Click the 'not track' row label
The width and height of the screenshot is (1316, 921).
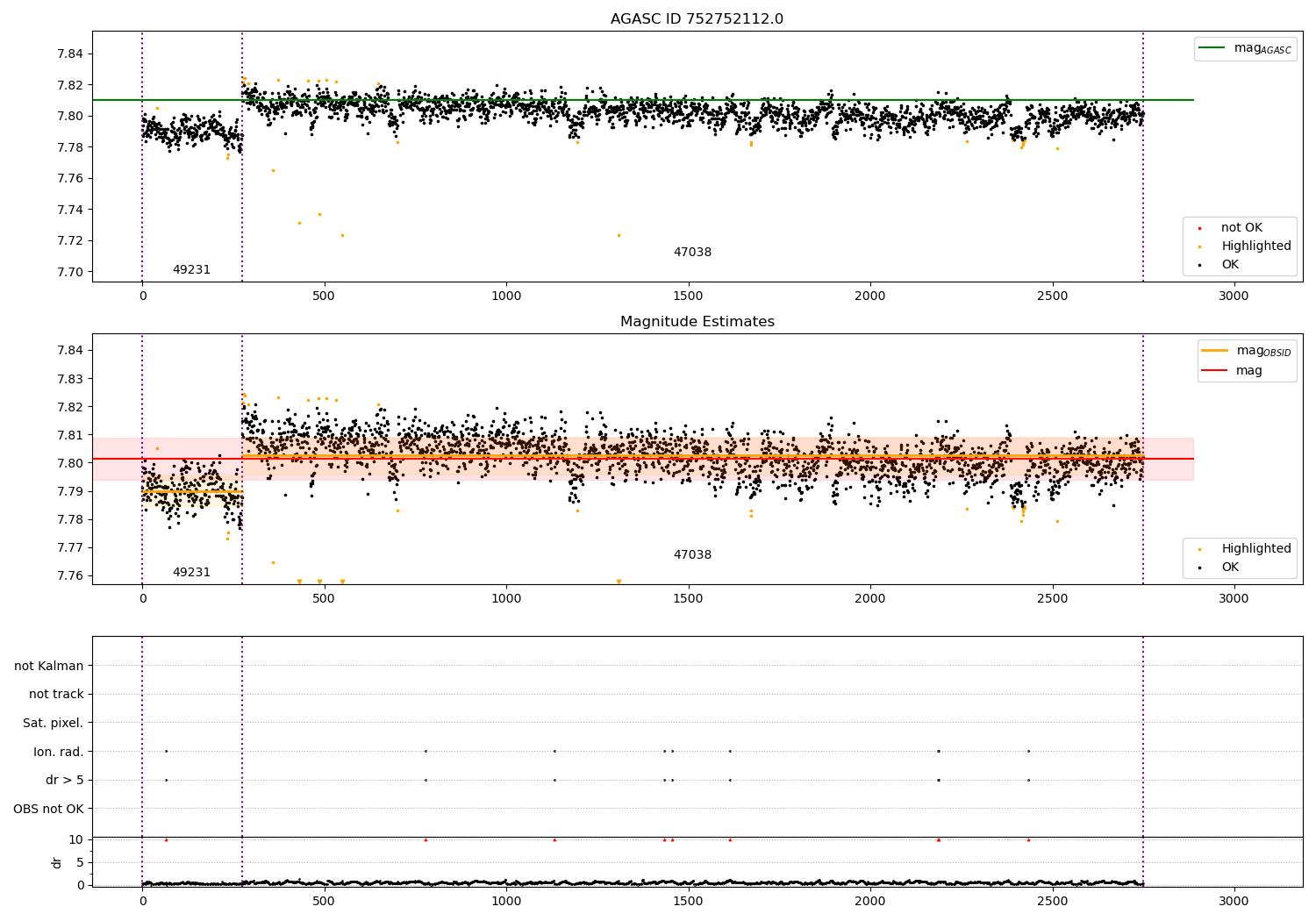[56, 694]
